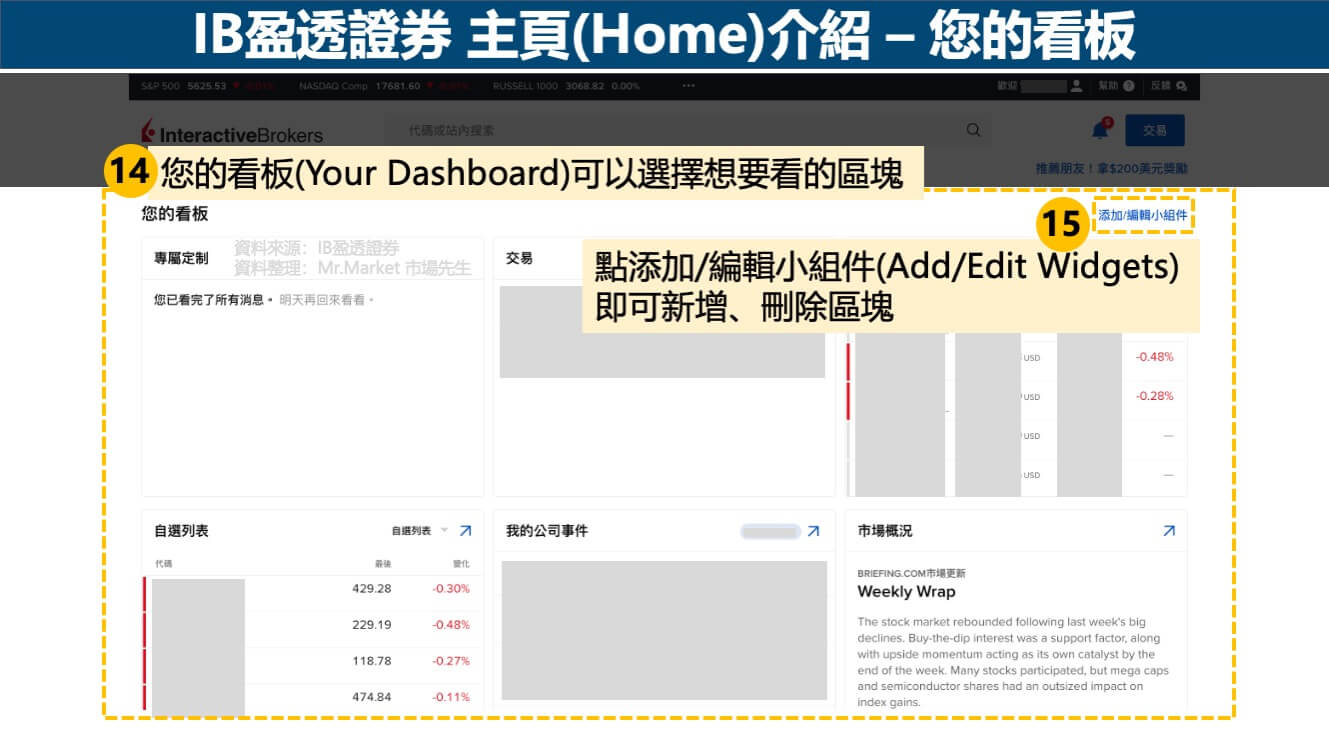Click the search magnifier icon
The width and height of the screenshot is (1329, 733).
973,130
